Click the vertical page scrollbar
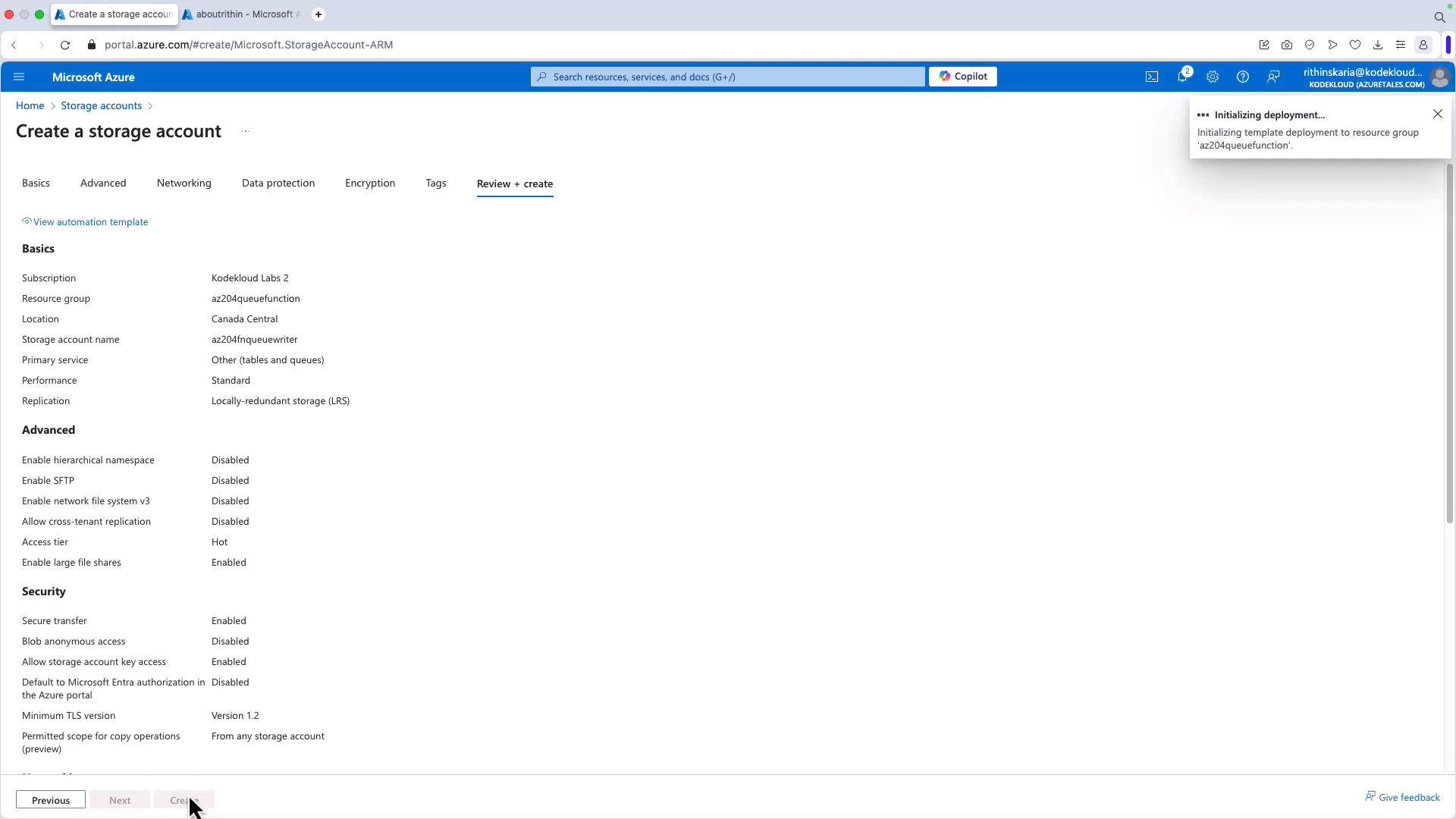This screenshot has width=1456, height=819. (x=1449, y=343)
